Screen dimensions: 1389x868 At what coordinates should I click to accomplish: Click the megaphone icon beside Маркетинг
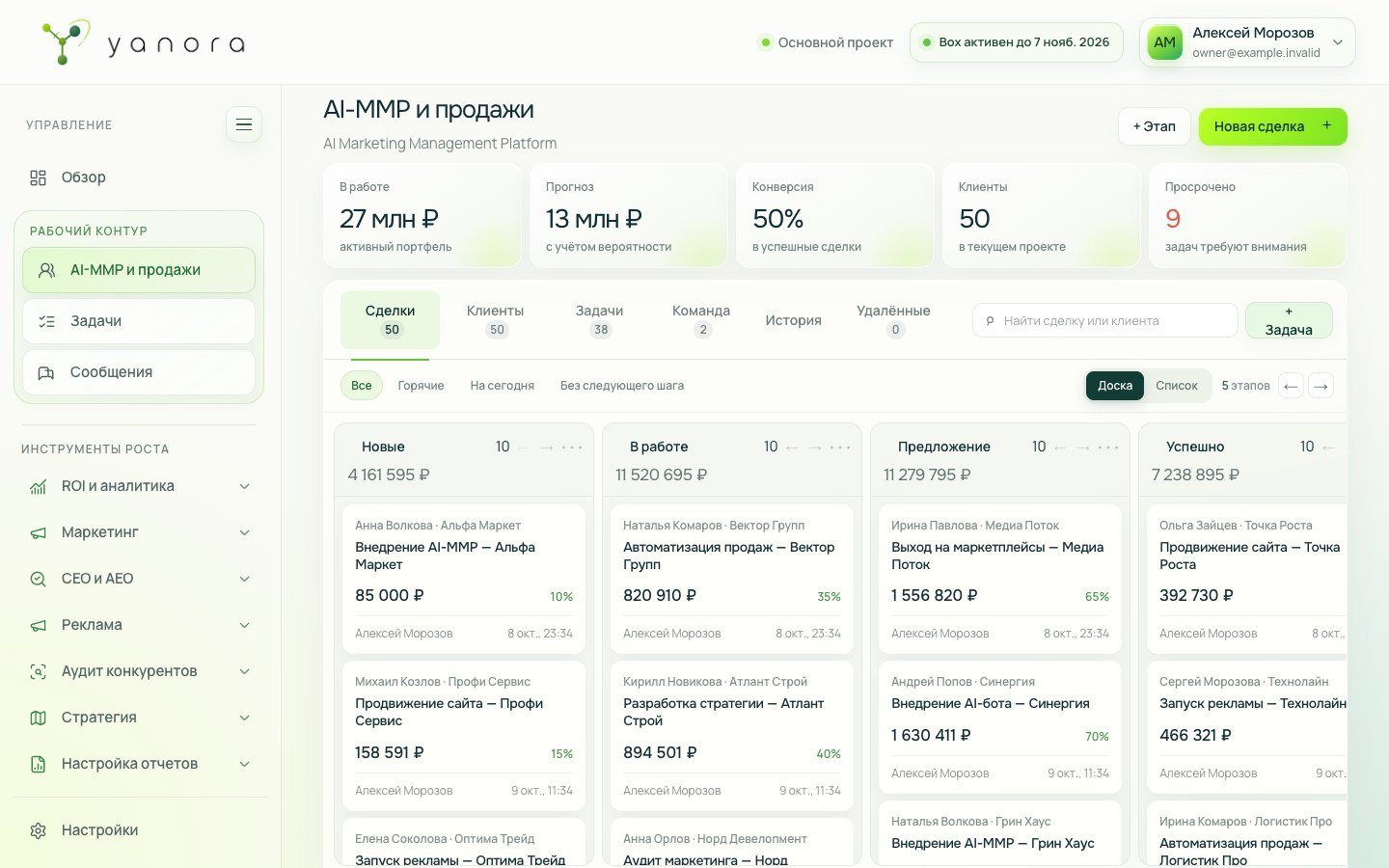(39, 532)
